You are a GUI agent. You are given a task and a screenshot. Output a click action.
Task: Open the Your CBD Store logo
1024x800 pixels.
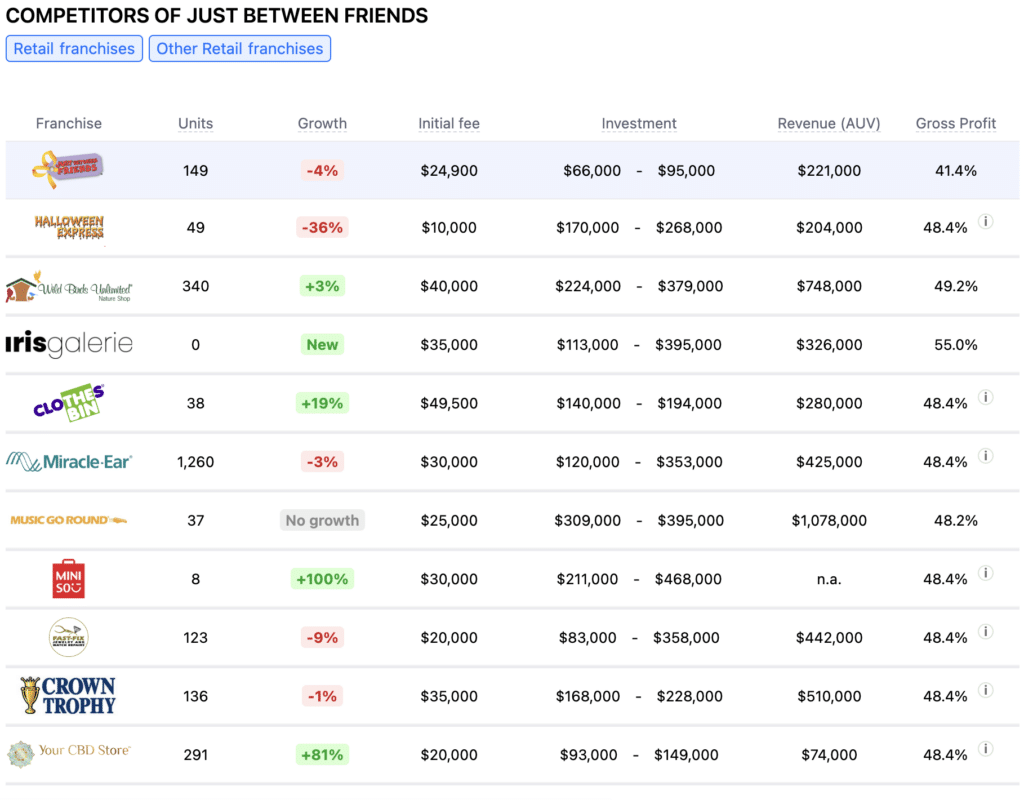click(69, 754)
